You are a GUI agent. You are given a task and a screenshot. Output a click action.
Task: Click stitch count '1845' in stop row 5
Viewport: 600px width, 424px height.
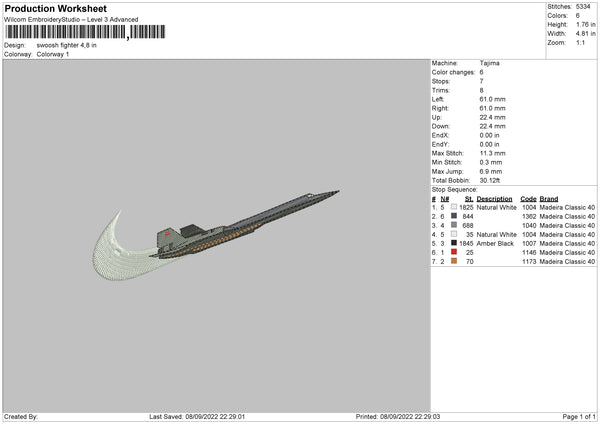point(466,244)
